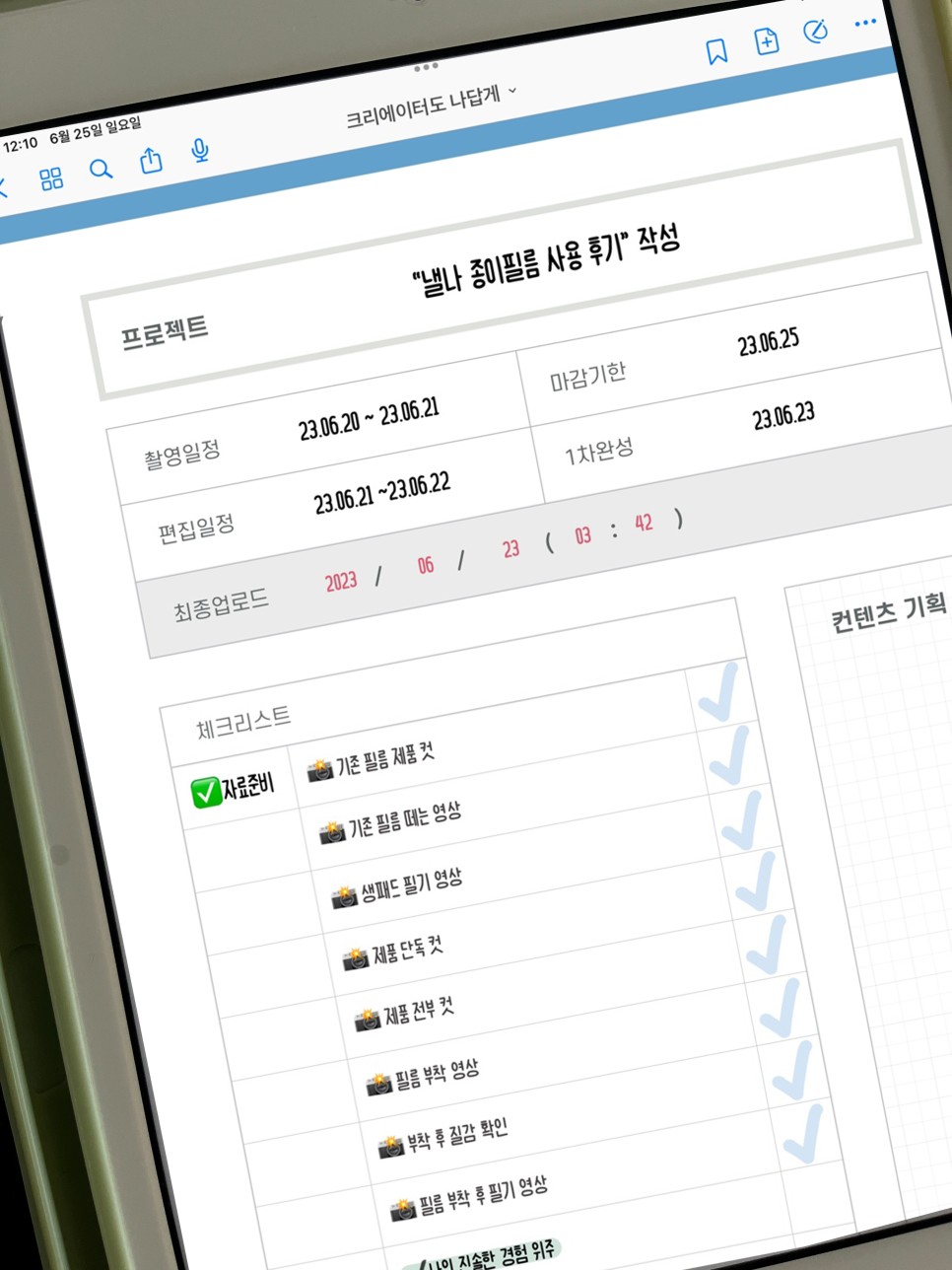Viewport: 952px width, 1270px height.
Task: Tap the status bar date 6월 25일 일요일
Action: (x=96, y=131)
